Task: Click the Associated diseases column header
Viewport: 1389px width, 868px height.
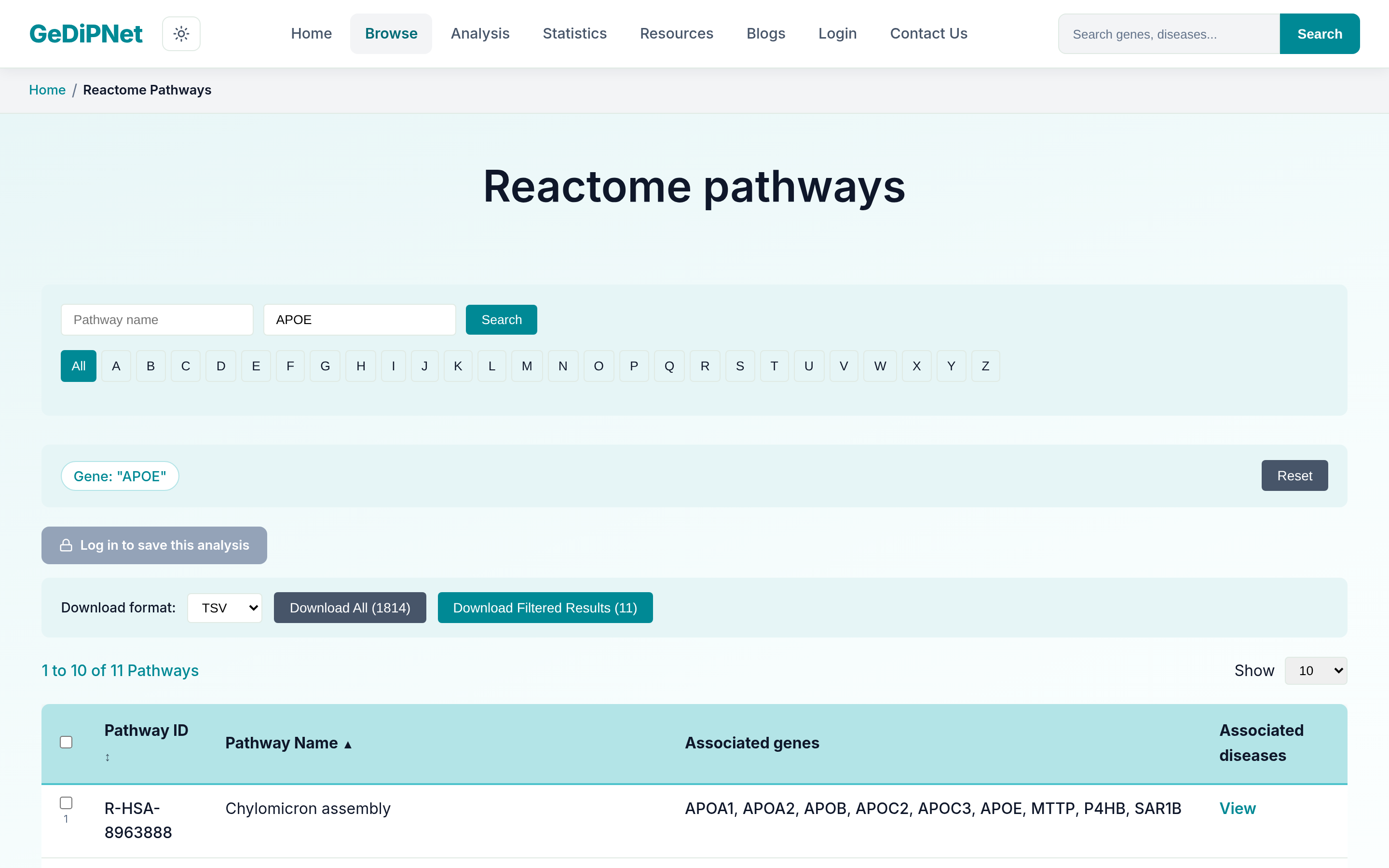Action: [1261, 743]
